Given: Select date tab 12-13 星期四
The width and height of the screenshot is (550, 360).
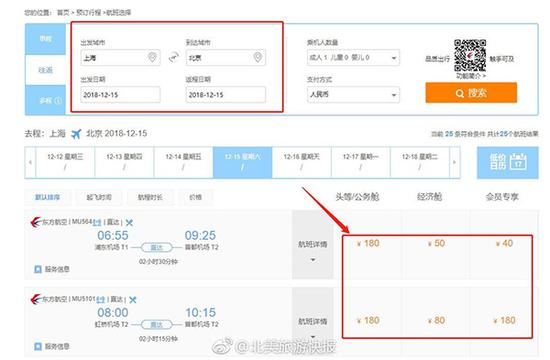Looking at the screenshot, I should click(x=124, y=162).
